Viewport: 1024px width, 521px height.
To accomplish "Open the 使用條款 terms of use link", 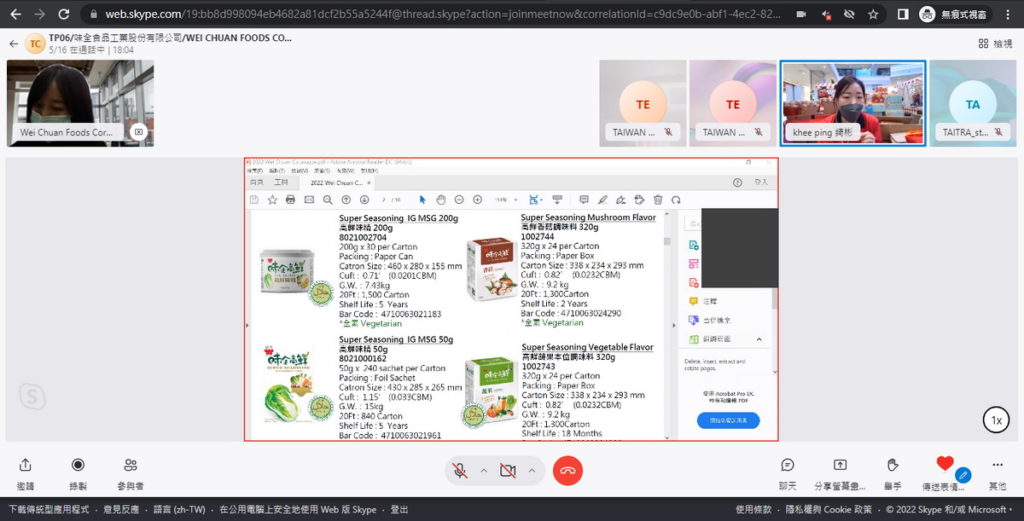I will tap(754, 509).
